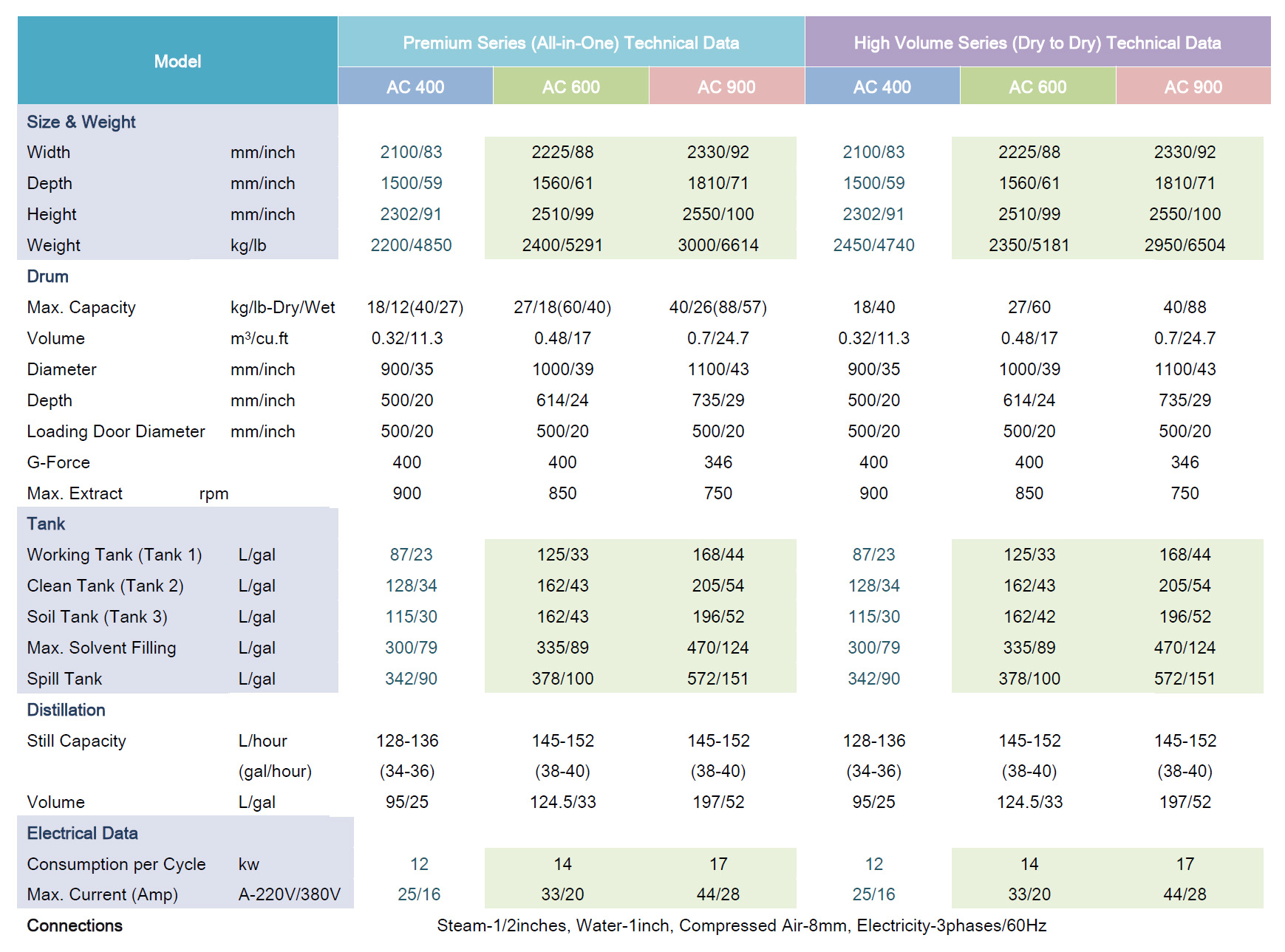1285x952 pixels.
Task: Click the Distillation section heading
Action: (67, 710)
